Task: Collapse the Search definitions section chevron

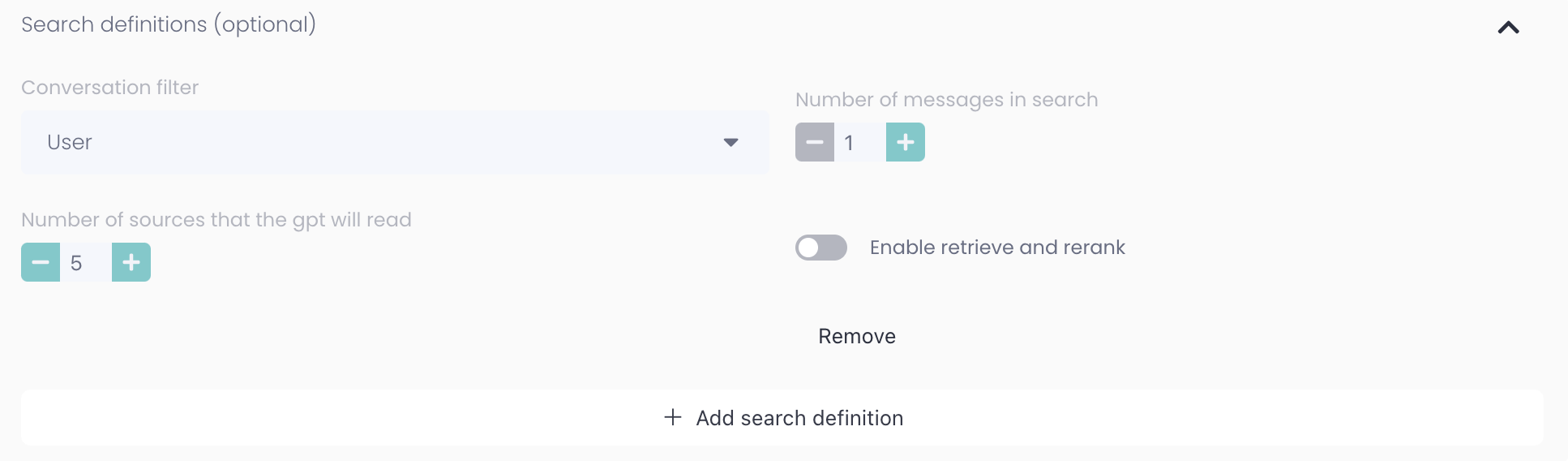Action: (1508, 28)
